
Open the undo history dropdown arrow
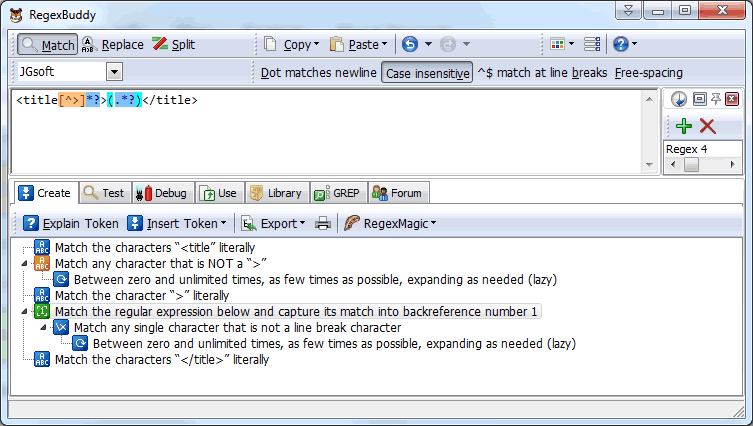pos(428,44)
